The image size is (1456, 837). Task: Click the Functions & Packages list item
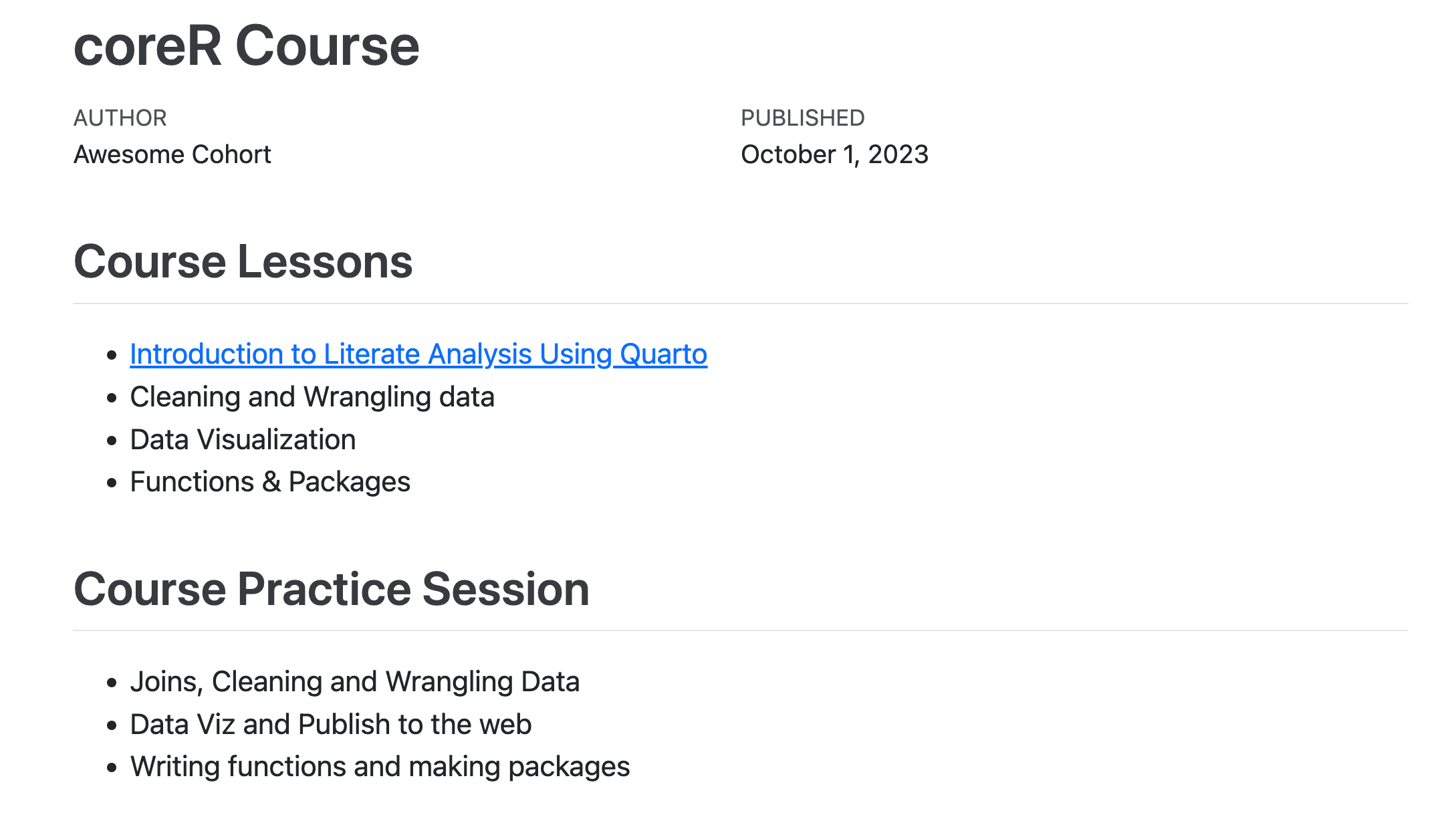click(x=269, y=482)
